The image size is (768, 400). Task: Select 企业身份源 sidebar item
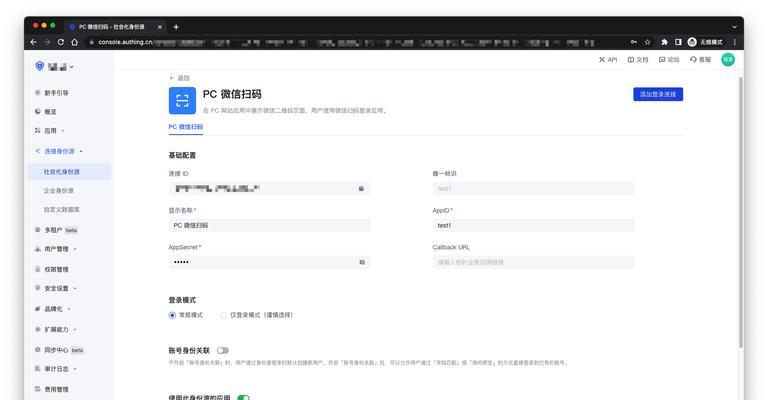pyautogui.click(x=59, y=190)
